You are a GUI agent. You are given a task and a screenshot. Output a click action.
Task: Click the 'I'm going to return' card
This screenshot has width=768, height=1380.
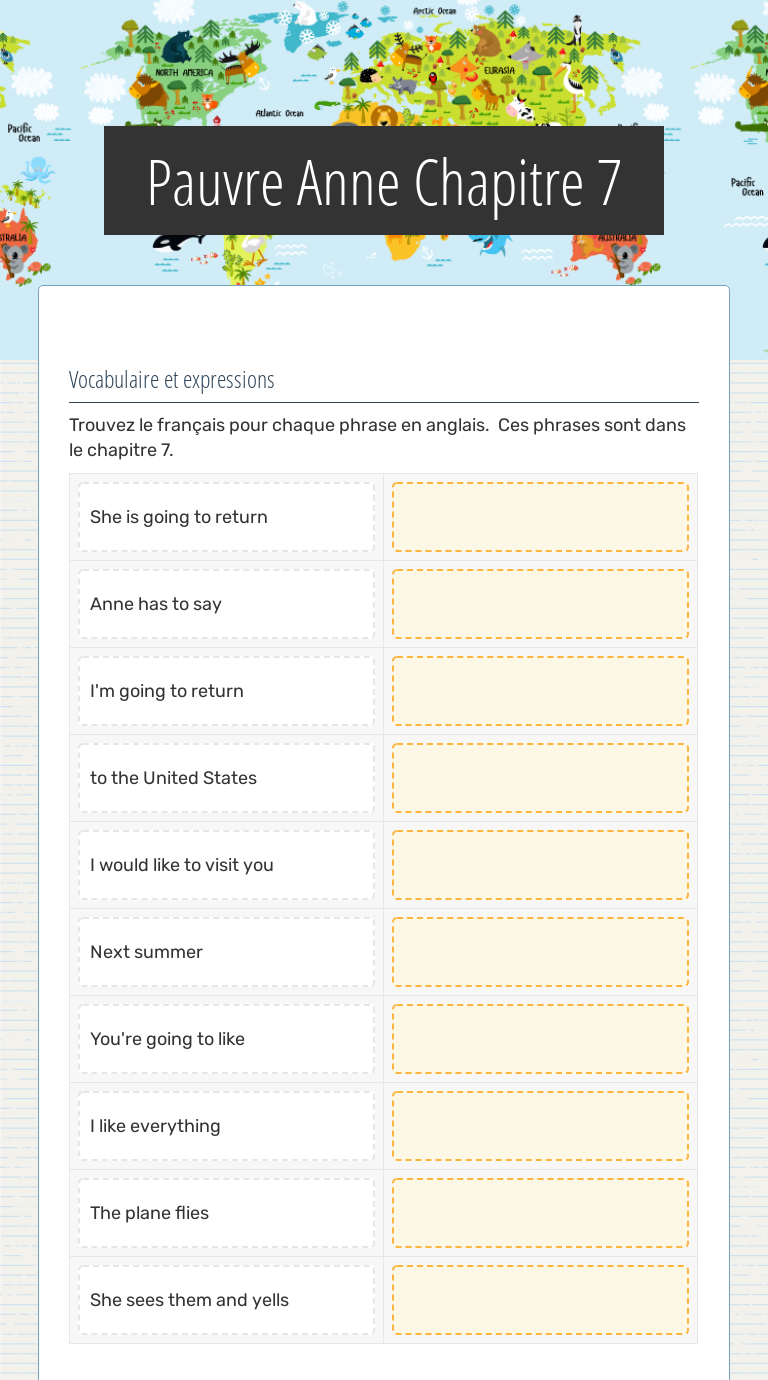tap(226, 691)
